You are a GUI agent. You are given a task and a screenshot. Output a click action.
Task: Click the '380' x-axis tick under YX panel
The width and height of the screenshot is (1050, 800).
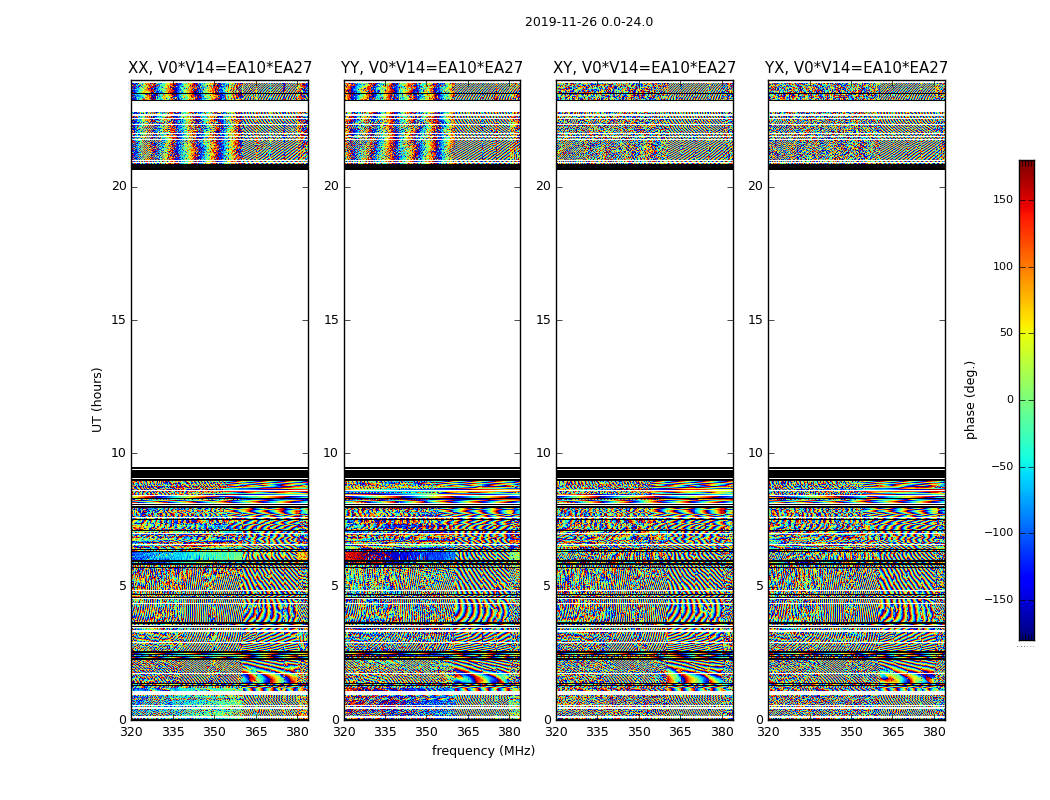point(934,732)
